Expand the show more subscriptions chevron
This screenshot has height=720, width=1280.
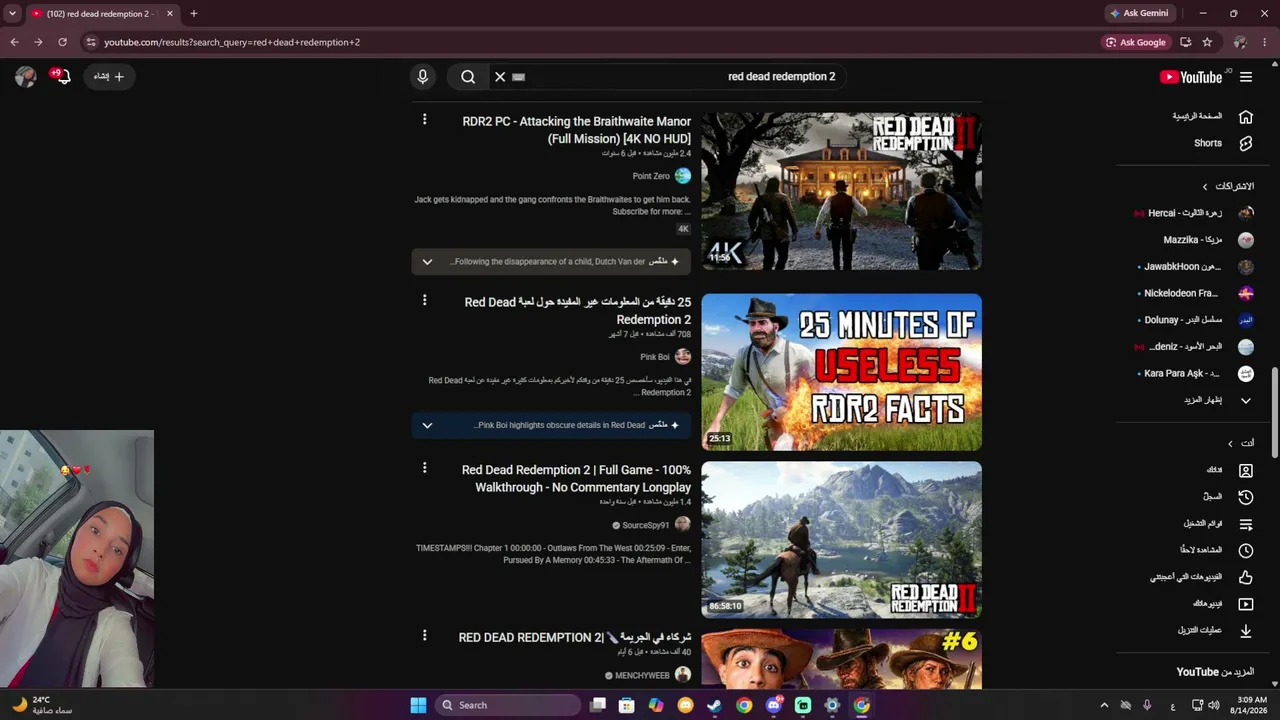pyautogui.click(x=1246, y=400)
